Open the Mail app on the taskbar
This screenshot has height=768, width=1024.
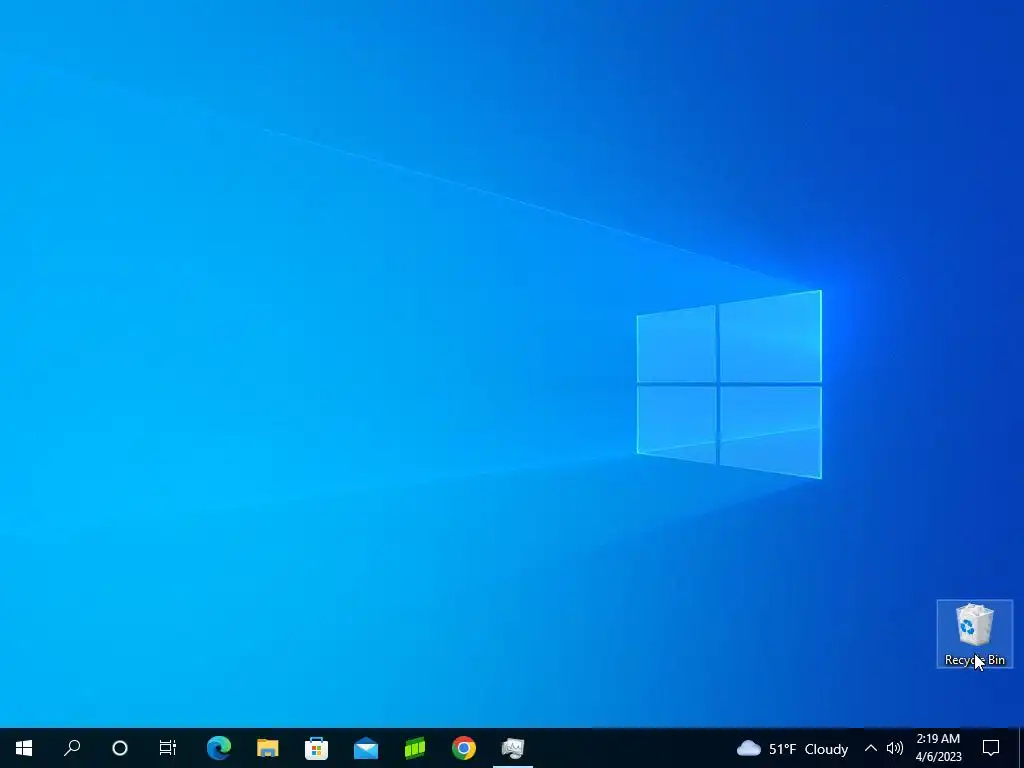pos(366,748)
